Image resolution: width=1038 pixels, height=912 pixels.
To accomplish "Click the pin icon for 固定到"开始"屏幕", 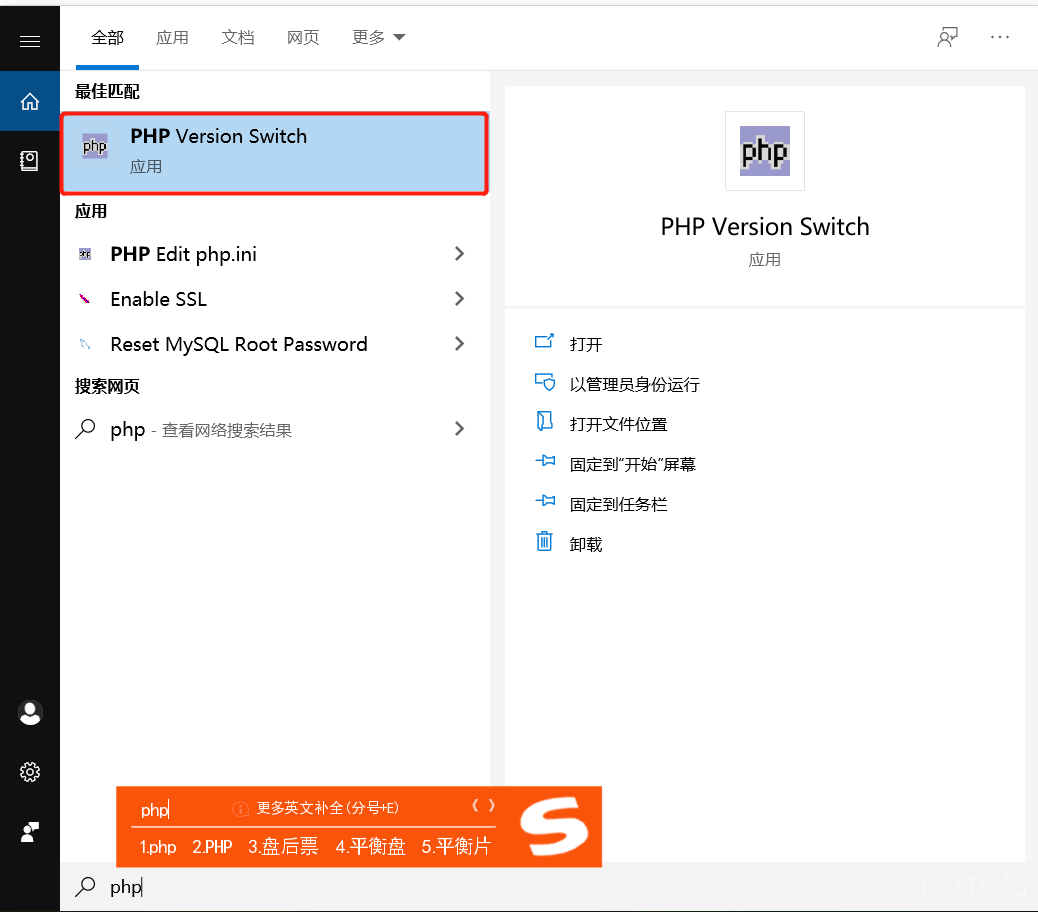I will pyautogui.click(x=545, y=461).
